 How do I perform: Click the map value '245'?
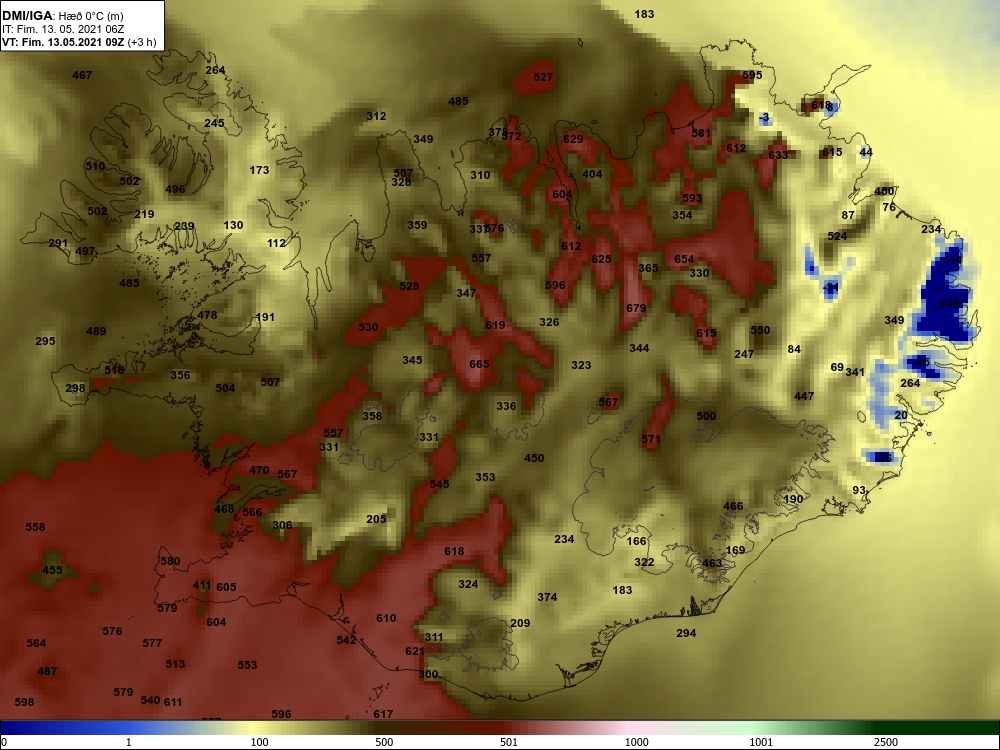tap(214, 123)
